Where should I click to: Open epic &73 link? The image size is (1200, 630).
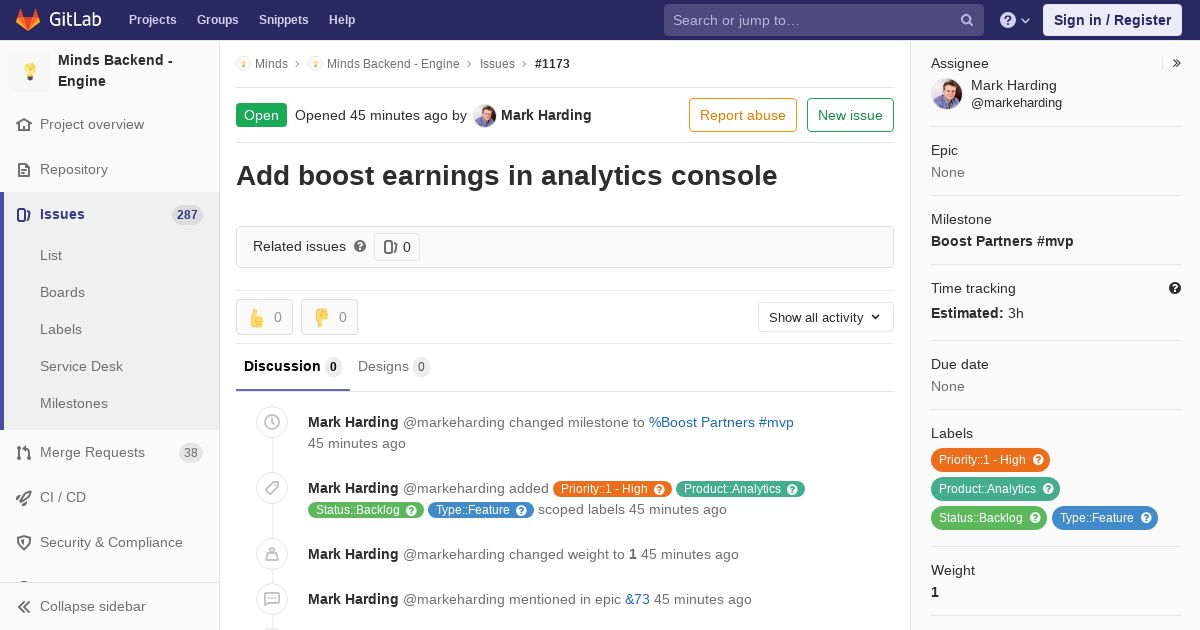[x=637, y=600]
